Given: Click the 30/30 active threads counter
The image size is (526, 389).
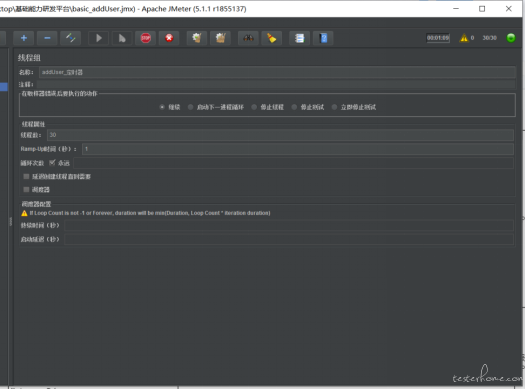Looking at the screenshot, I should coord(489,38).
